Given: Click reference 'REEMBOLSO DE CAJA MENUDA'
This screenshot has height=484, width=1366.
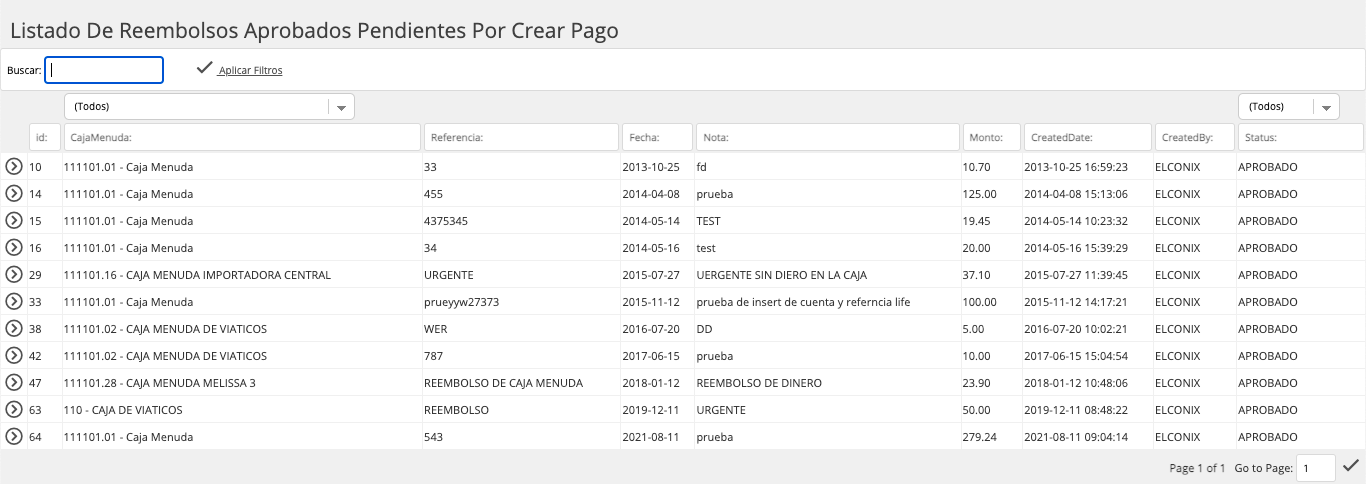Looking at the screenshot, I should pyautogui.click(x=503, y=383).
